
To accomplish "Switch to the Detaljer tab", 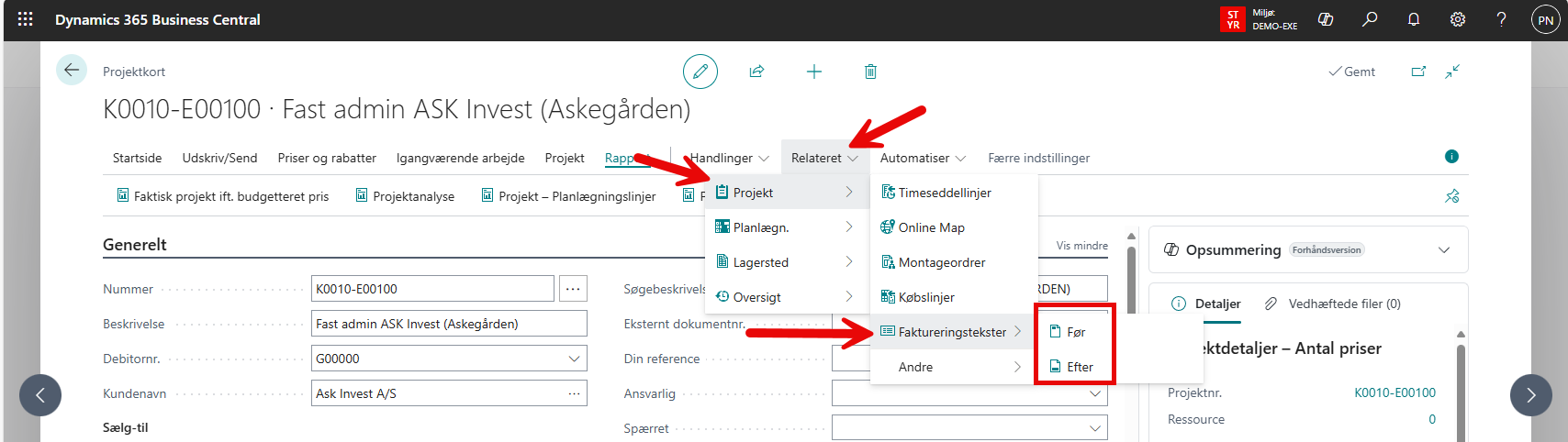I will click(1206, 304).
